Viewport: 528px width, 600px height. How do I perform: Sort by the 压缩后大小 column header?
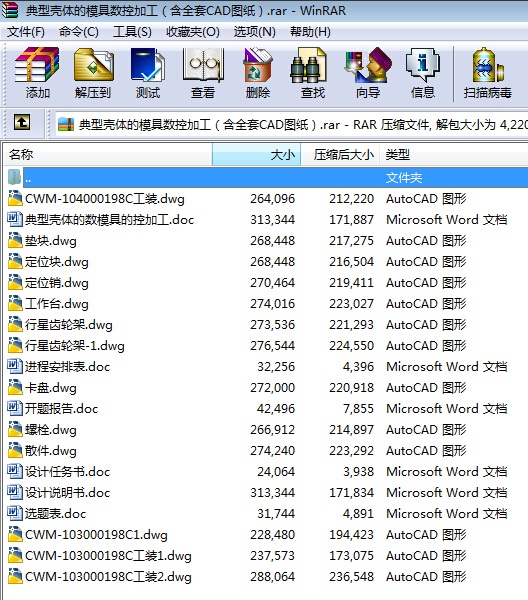click(x=340, y=155)
